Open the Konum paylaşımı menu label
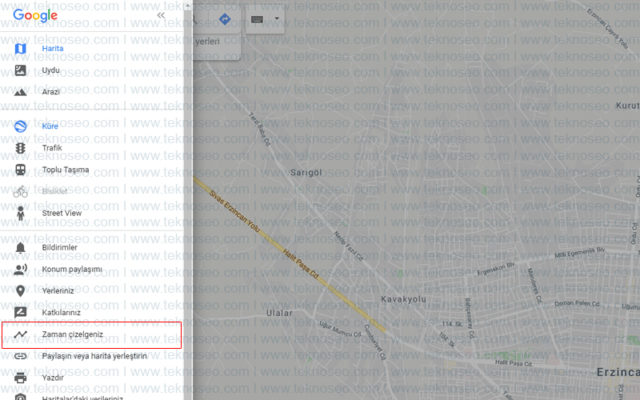 point(72,269)
